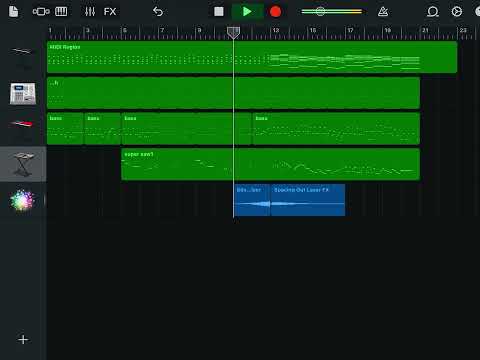Click bar 19 on the ruler

388,30
